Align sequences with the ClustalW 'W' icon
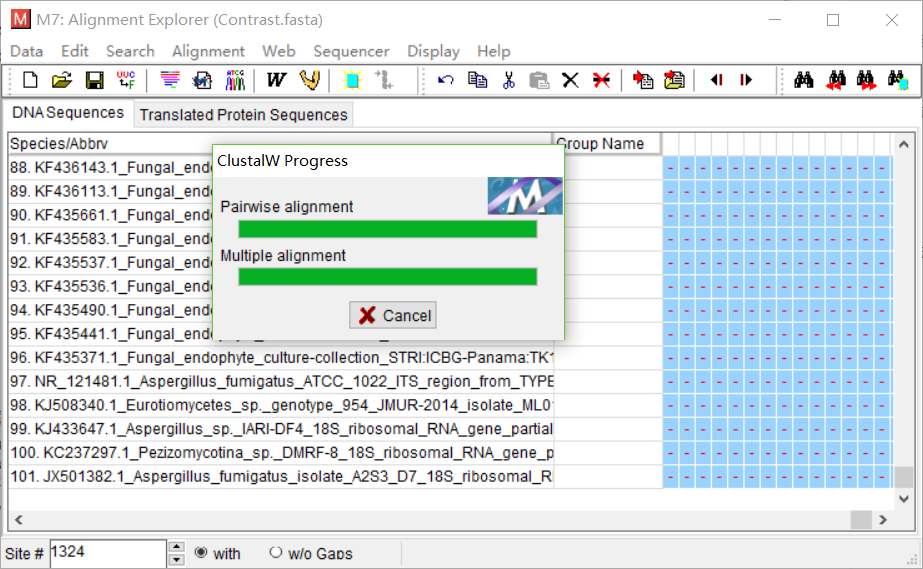Image resolution: width=923 pixels, height=569 pixels. point(275,79)
